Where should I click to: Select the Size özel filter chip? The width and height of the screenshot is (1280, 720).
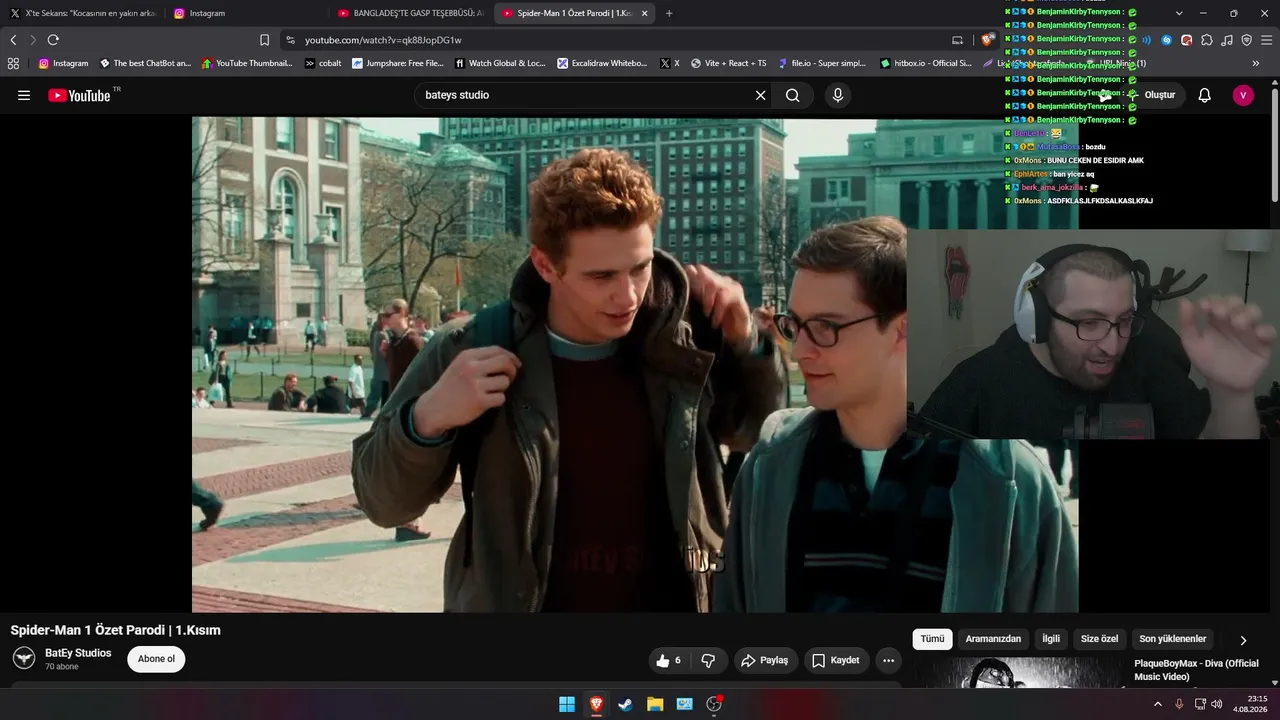[1099, 639]
